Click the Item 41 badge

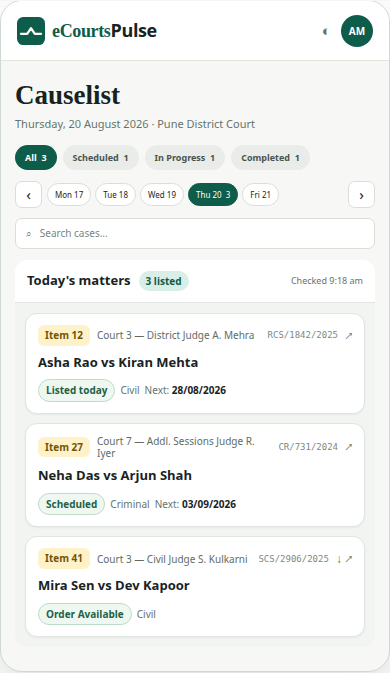[x=64, y=558]
